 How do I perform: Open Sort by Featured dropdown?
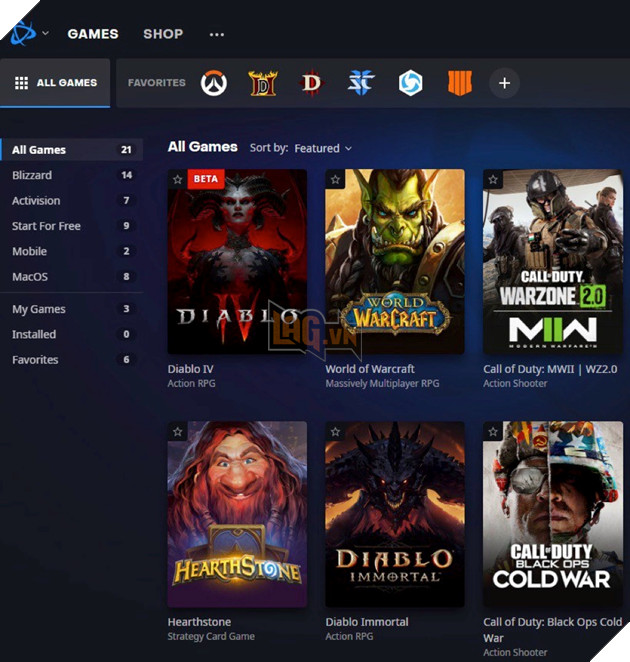[323, 149]
